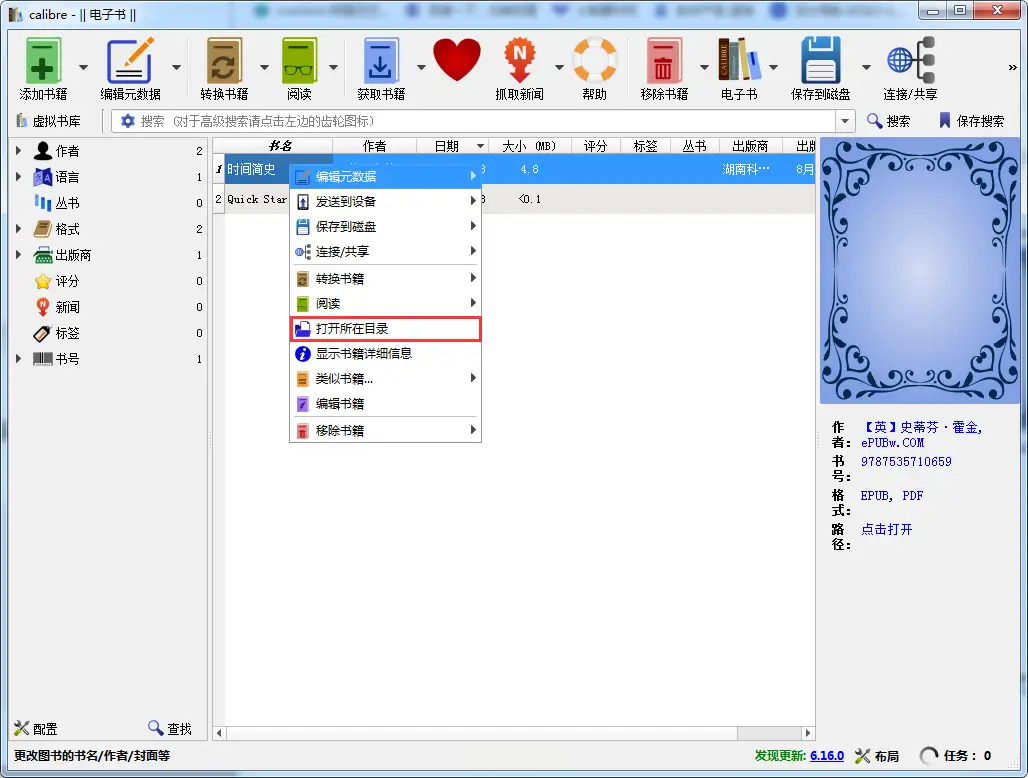Click the PDF format link
The image size is (1028, 778).
pos(913,496)
